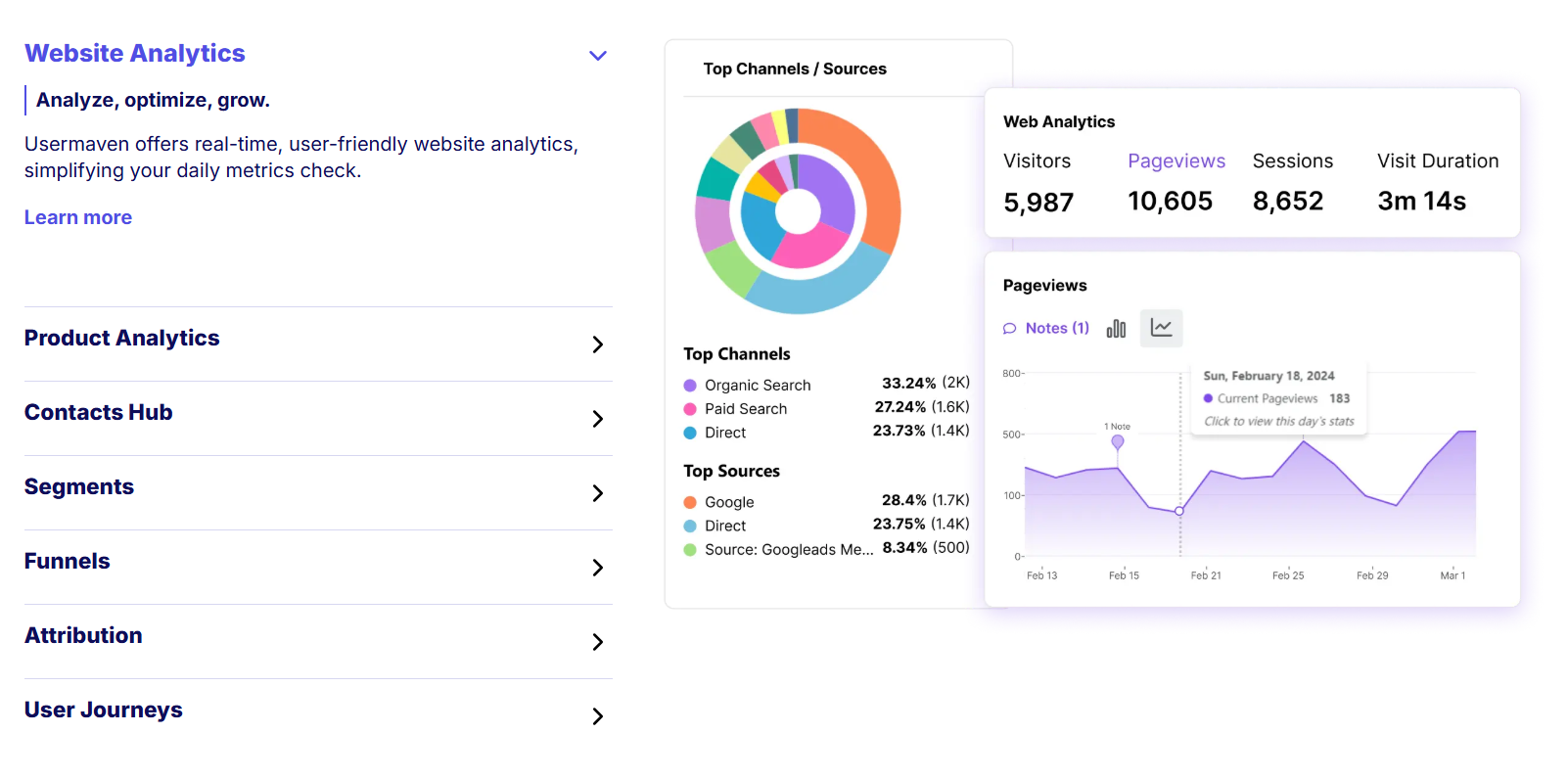Expand the Product Analytics chevron
This screenshot has width=1568, height=779.
click(598, 344)
